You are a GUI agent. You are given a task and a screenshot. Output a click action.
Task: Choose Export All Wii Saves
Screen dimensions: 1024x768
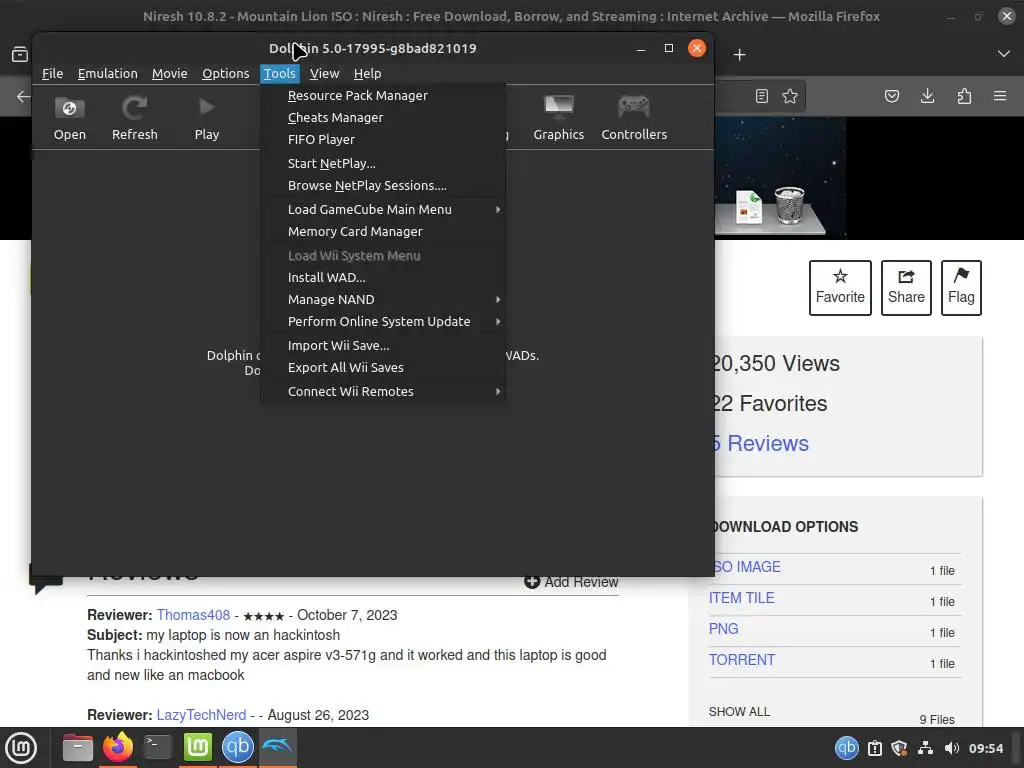click(x=383, y=368)
